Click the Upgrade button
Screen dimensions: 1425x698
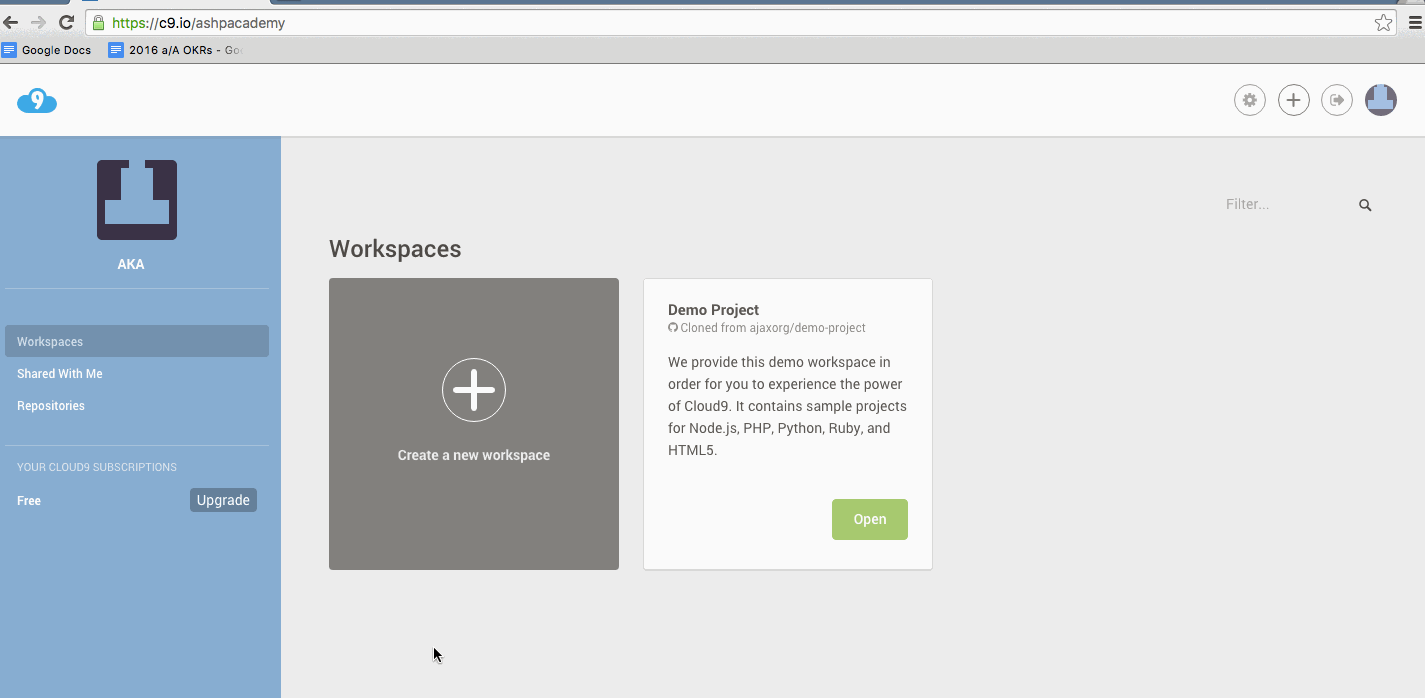pos(223,500)
